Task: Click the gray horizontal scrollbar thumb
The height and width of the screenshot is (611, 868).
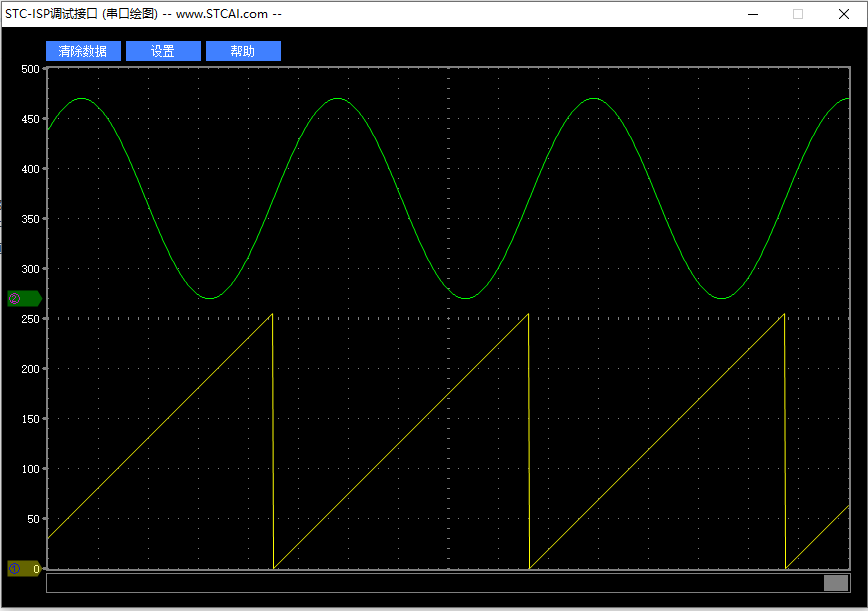Action: (835, 583)
